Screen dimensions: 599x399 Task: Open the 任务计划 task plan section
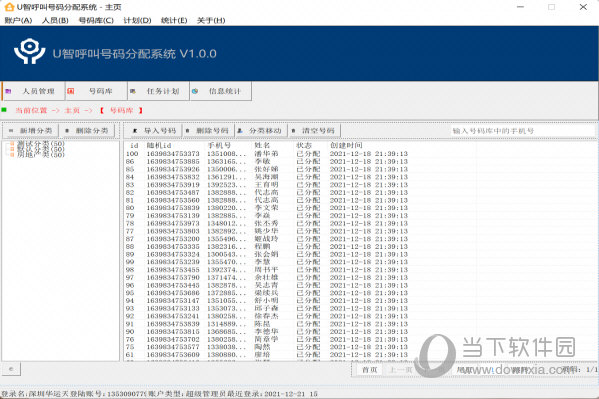(159, 91)
